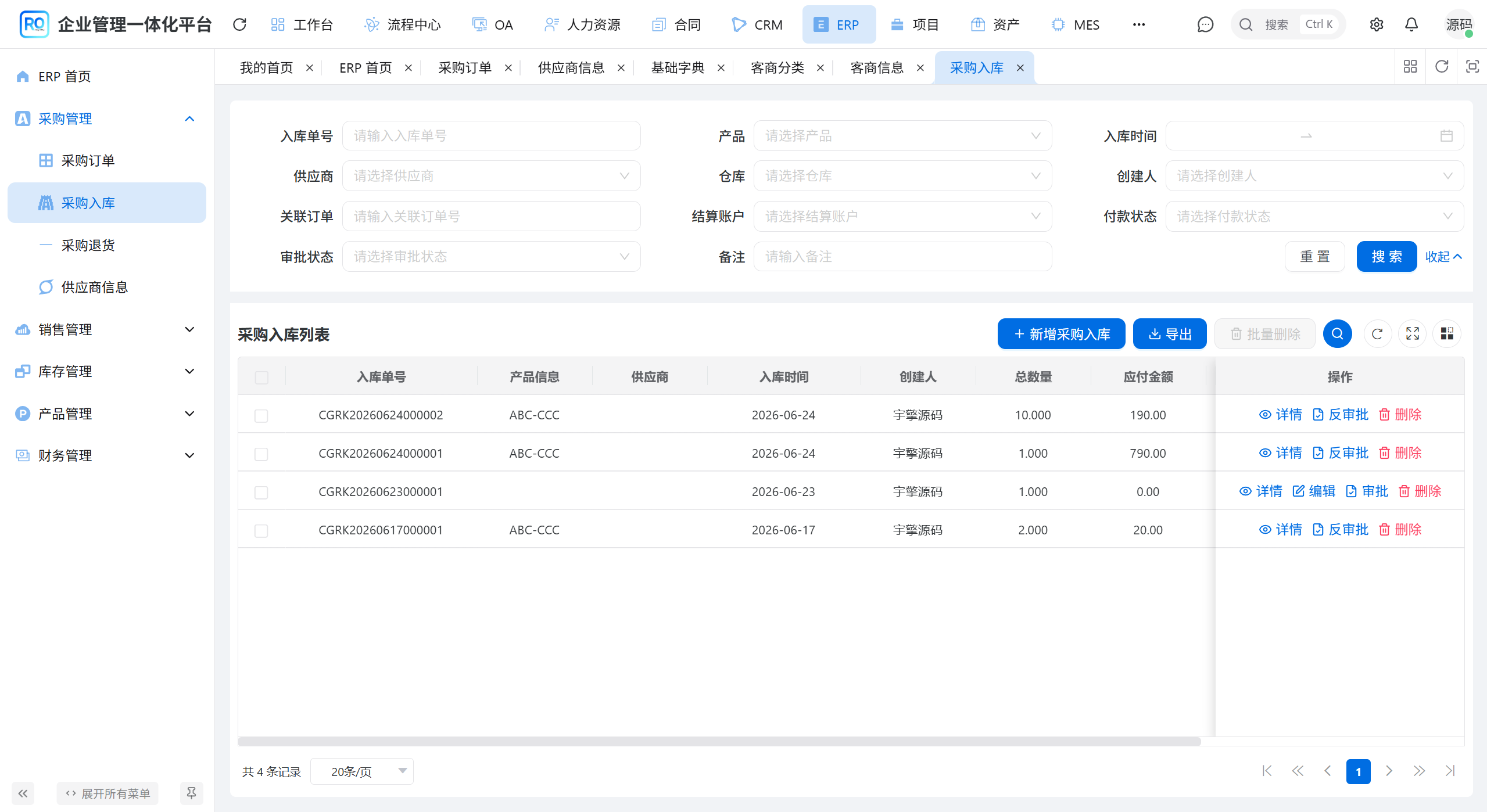1487x812 pixels.
Task: Expand the 销售管理 sidebar menu
Action: tap(106, 329)
